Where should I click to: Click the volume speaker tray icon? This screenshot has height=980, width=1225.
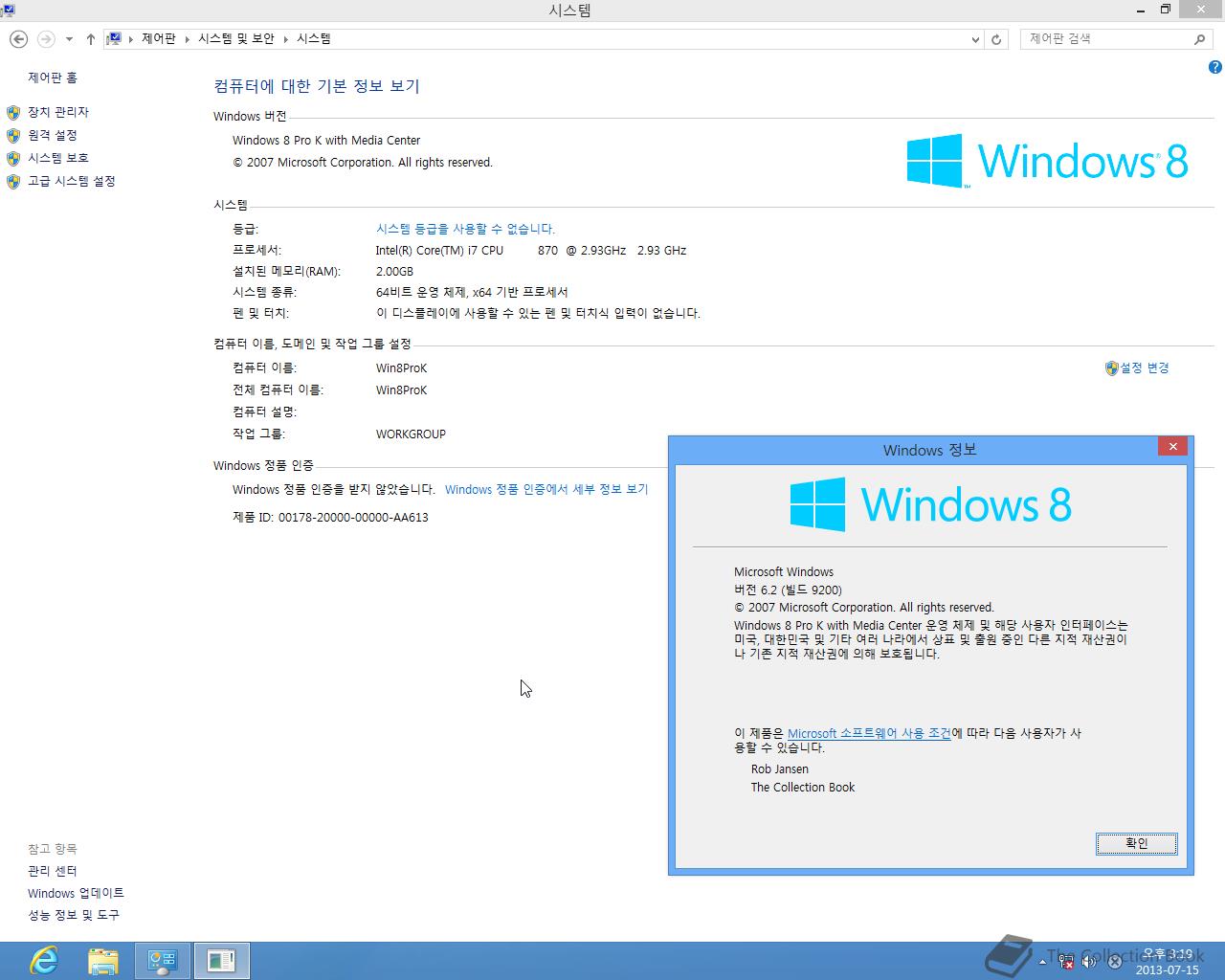tap(1090, 962)
